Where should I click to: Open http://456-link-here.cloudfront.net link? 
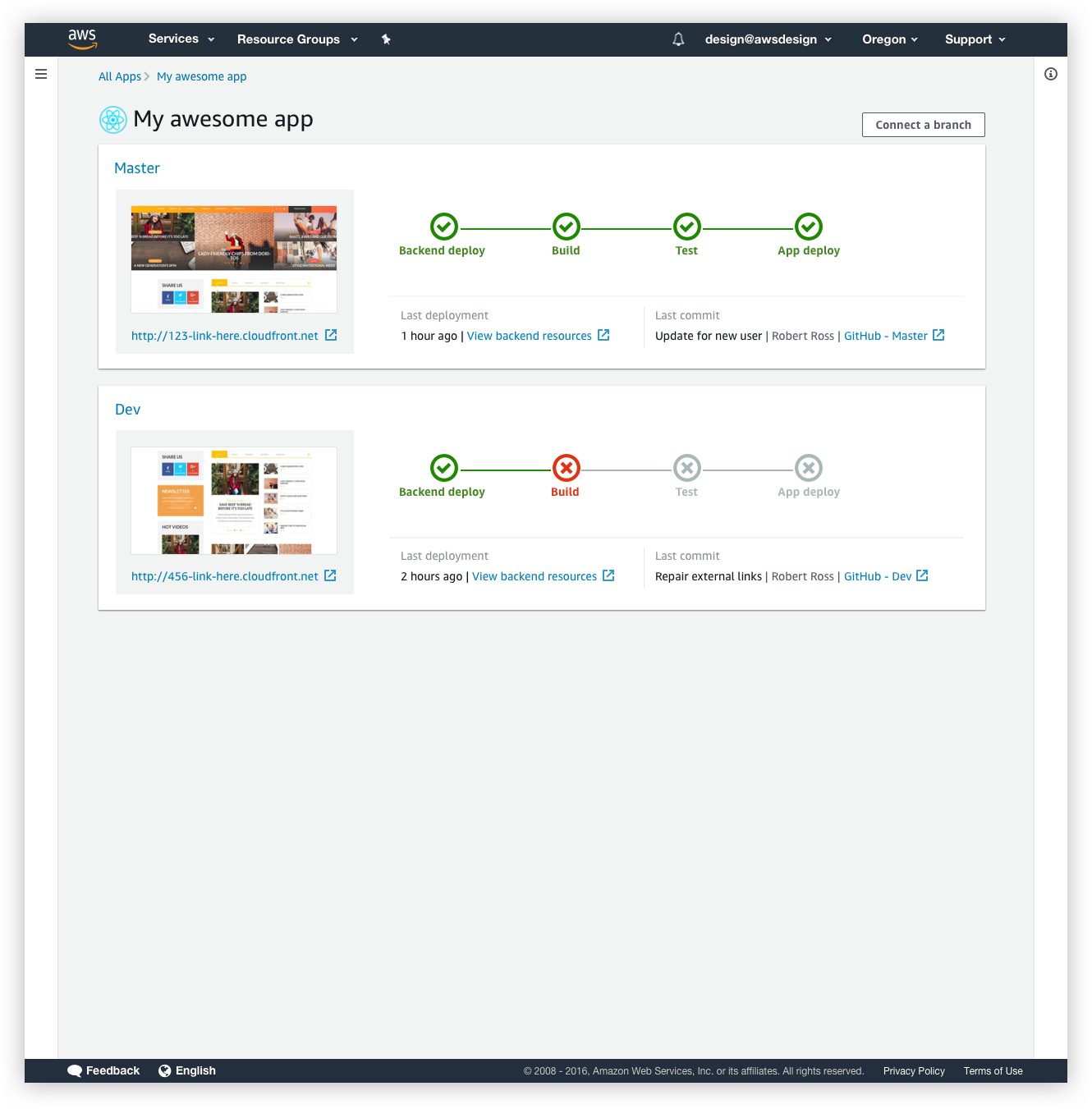[x=225, y=576]
